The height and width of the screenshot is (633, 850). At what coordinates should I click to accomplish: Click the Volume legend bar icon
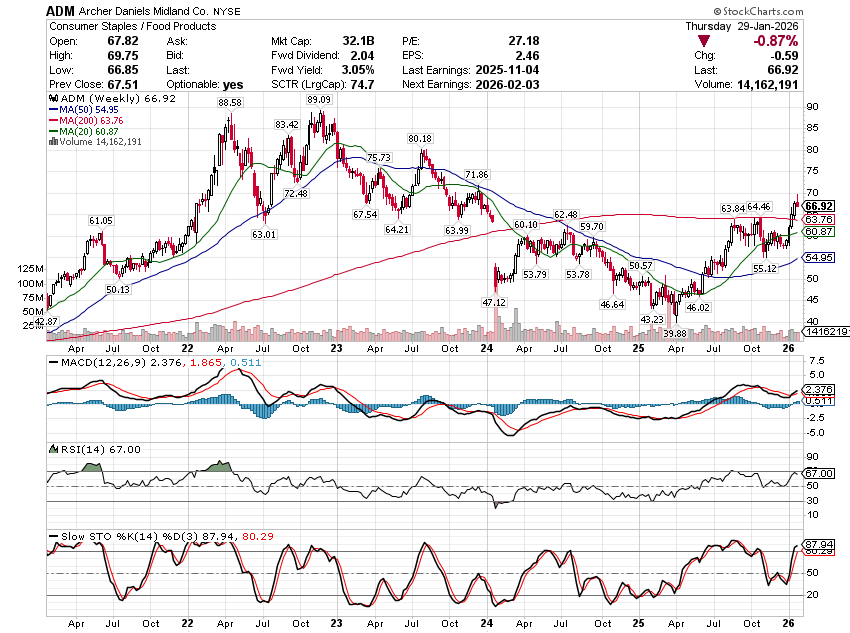tap(52, 142)
